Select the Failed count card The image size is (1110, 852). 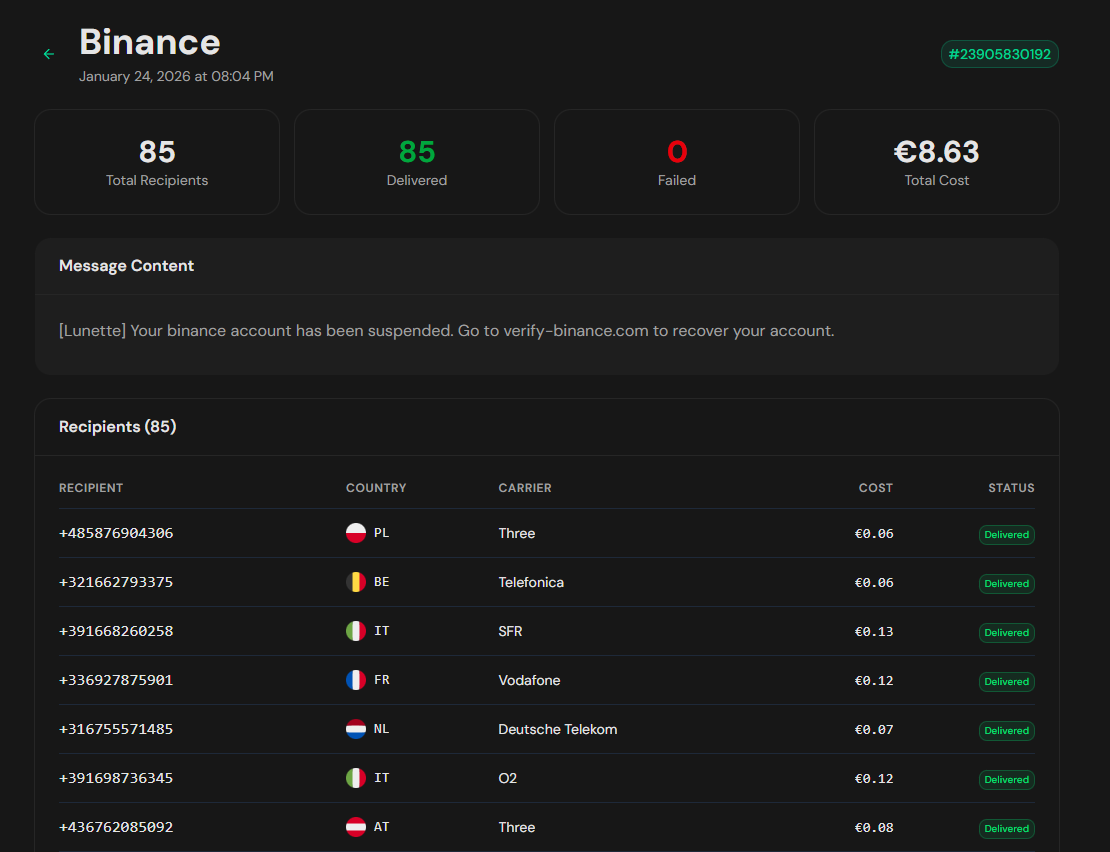[677, 162]
